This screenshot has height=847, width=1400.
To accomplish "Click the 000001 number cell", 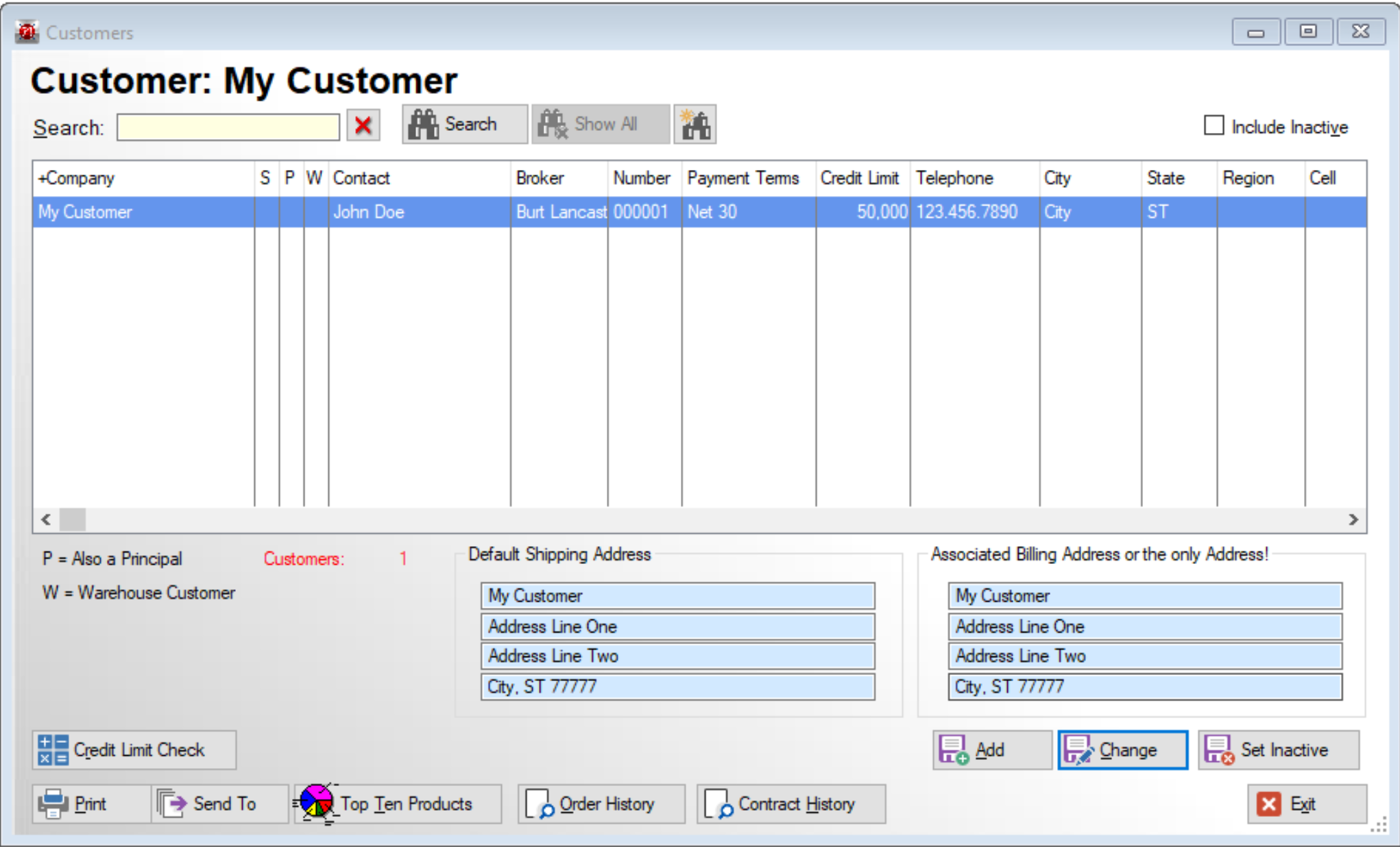I will coord(644,212).
